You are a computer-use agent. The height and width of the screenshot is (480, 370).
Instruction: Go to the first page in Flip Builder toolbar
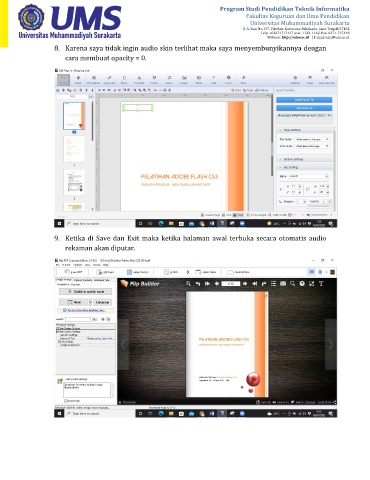[207, 284]
